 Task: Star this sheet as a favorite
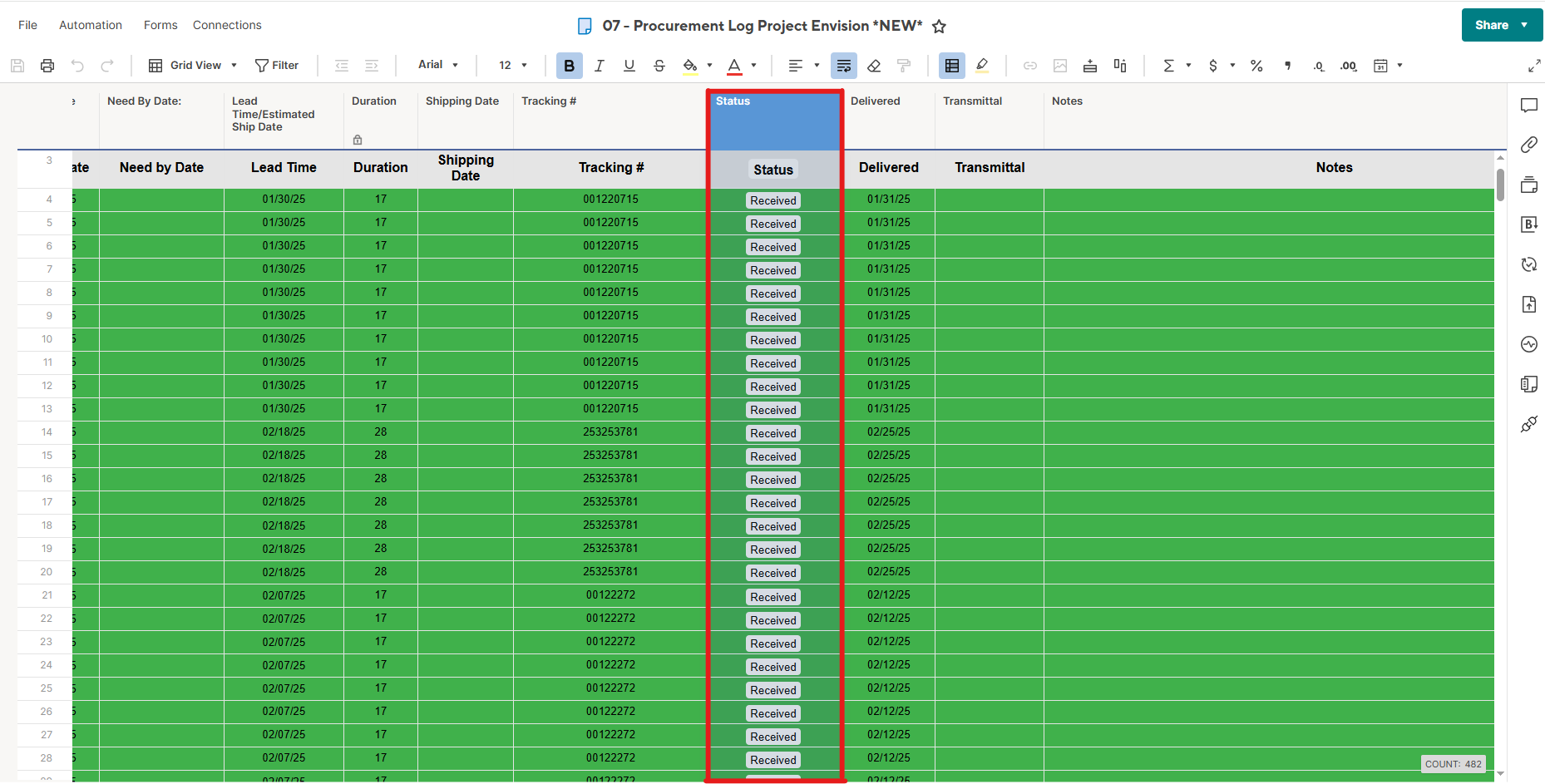click(x=939, y=27)
